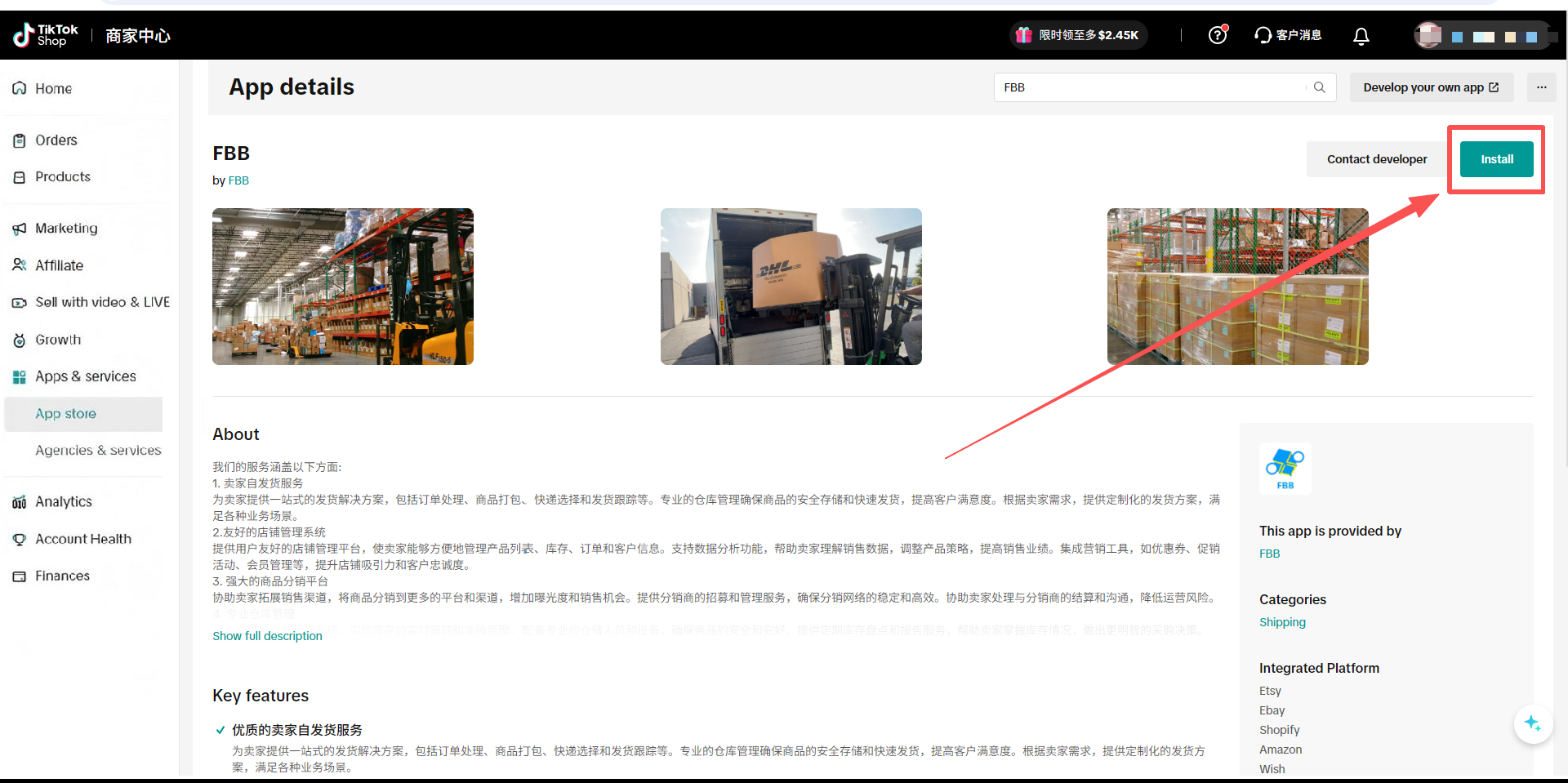The width and height of the screenshot is (1568, 783).
Task: Click the Growth sidebar label
Action: (x=58, y=340)
